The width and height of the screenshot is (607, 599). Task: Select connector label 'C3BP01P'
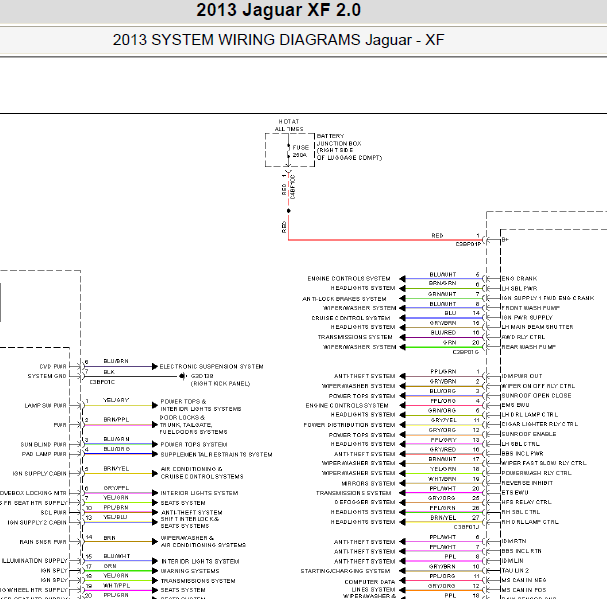468,244
